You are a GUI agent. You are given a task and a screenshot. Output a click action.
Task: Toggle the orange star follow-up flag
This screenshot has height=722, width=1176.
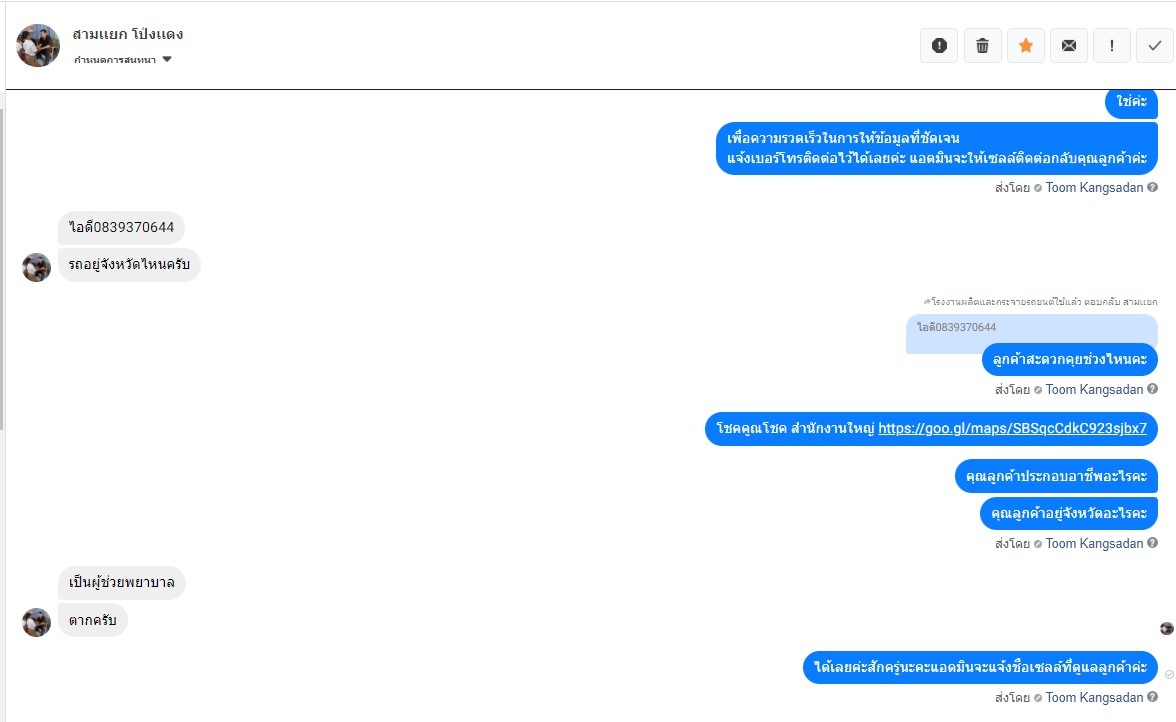[1026, 45]
